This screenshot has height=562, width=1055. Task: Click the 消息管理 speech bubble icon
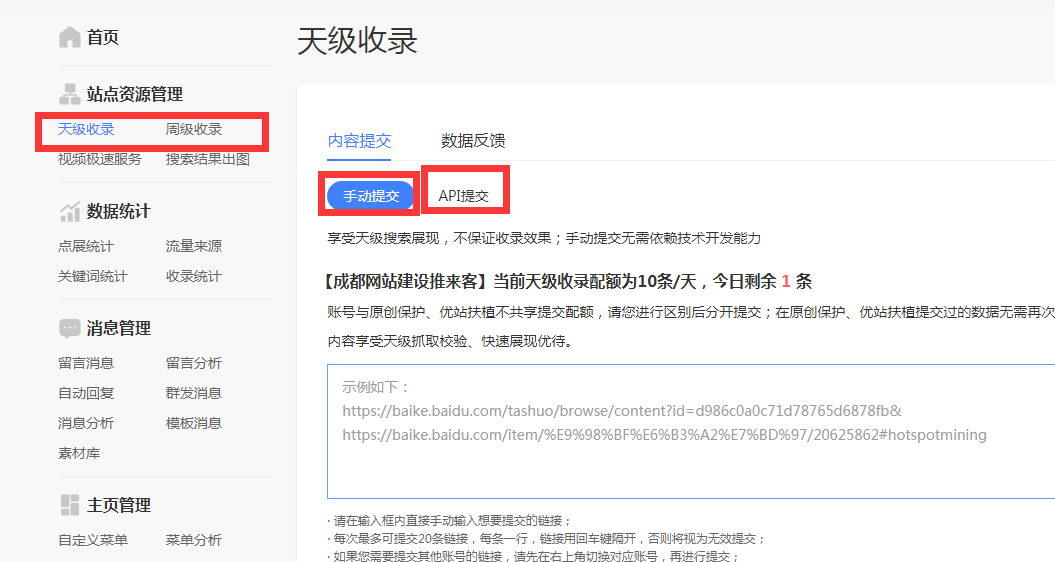69,328
